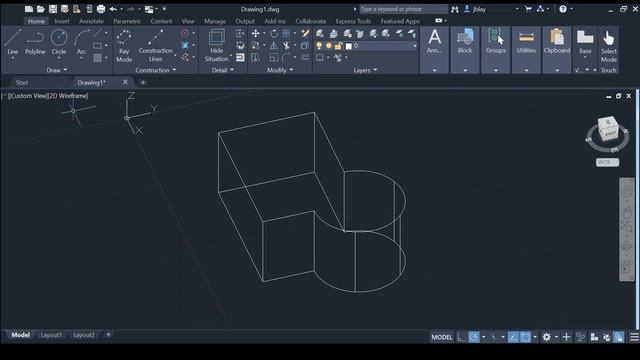
Task: Select the Arc tool
Action: [x=81, y=41]
